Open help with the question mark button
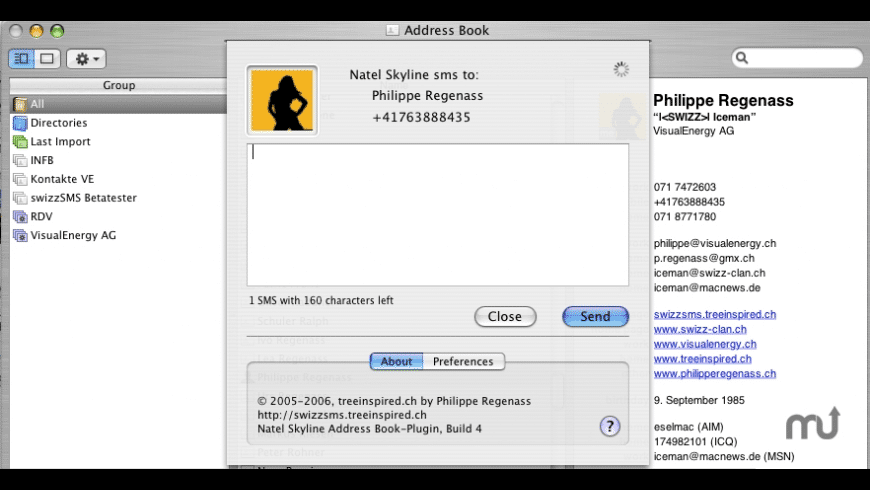This screenshot has width=870, height=490. [610, 426]
